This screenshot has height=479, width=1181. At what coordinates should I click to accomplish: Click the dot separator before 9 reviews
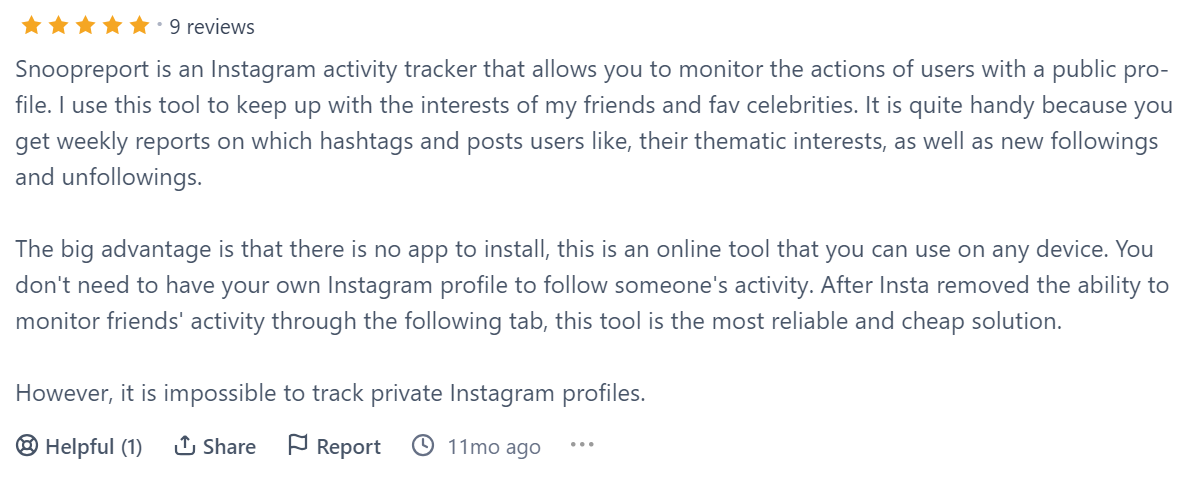160,22
